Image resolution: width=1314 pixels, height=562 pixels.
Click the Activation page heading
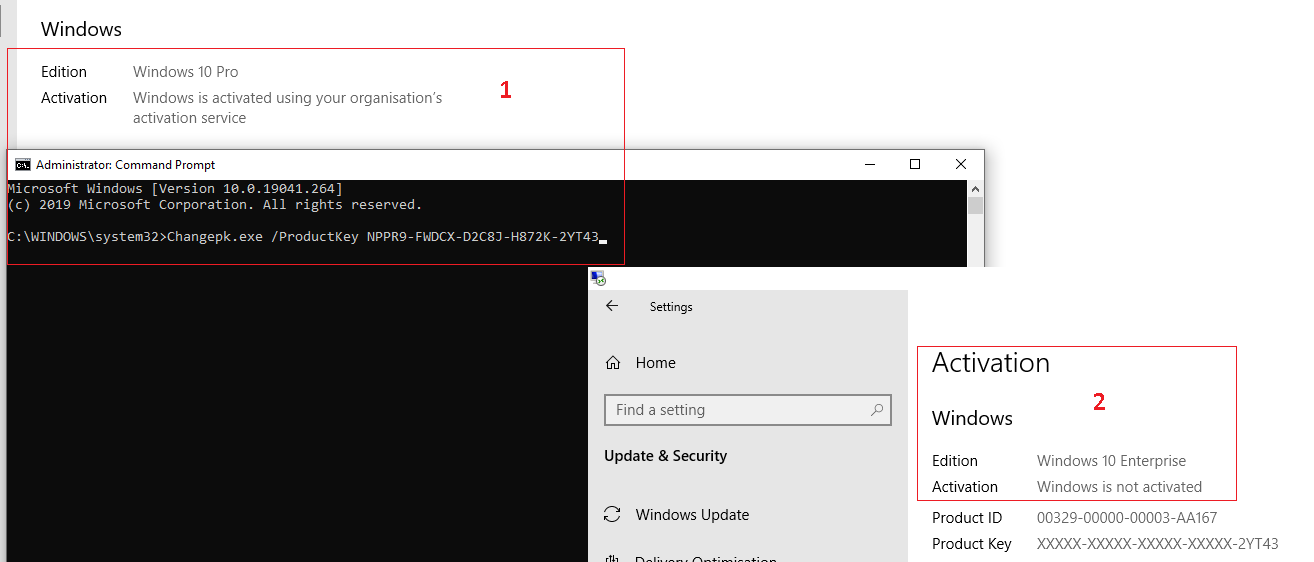tap(991, 363)
